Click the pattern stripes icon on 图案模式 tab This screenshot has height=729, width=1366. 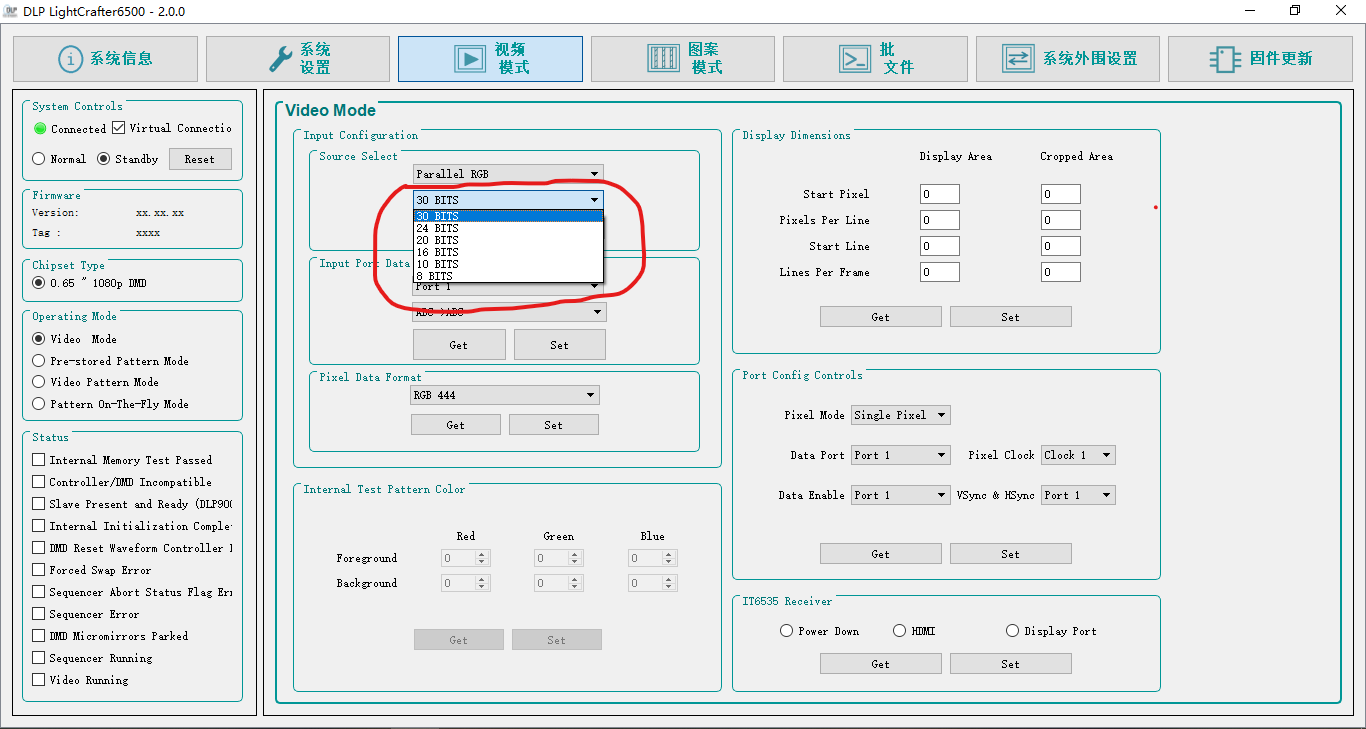click(663, 59)
